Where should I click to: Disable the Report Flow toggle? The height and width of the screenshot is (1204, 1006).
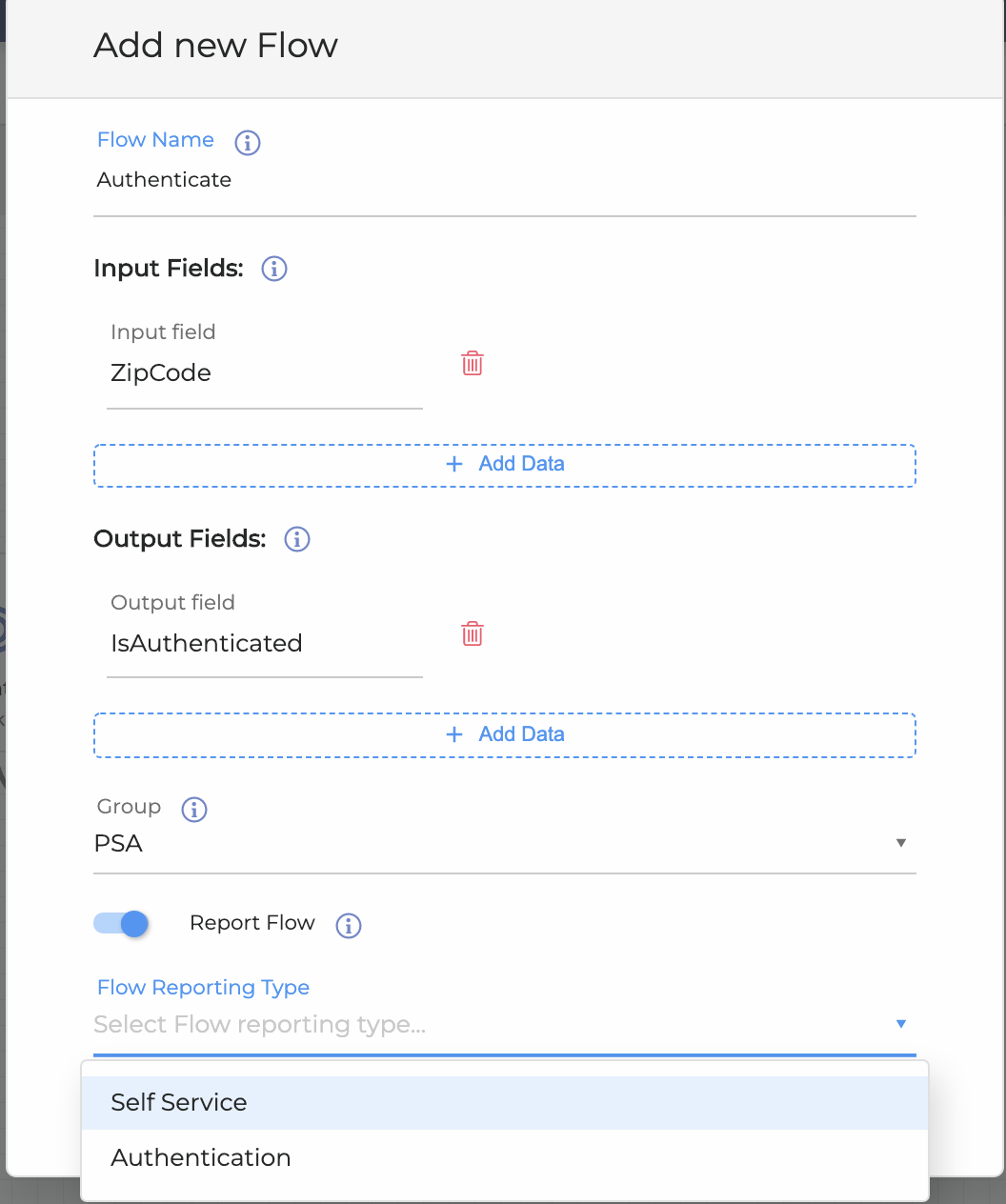[x=122, y=923]
